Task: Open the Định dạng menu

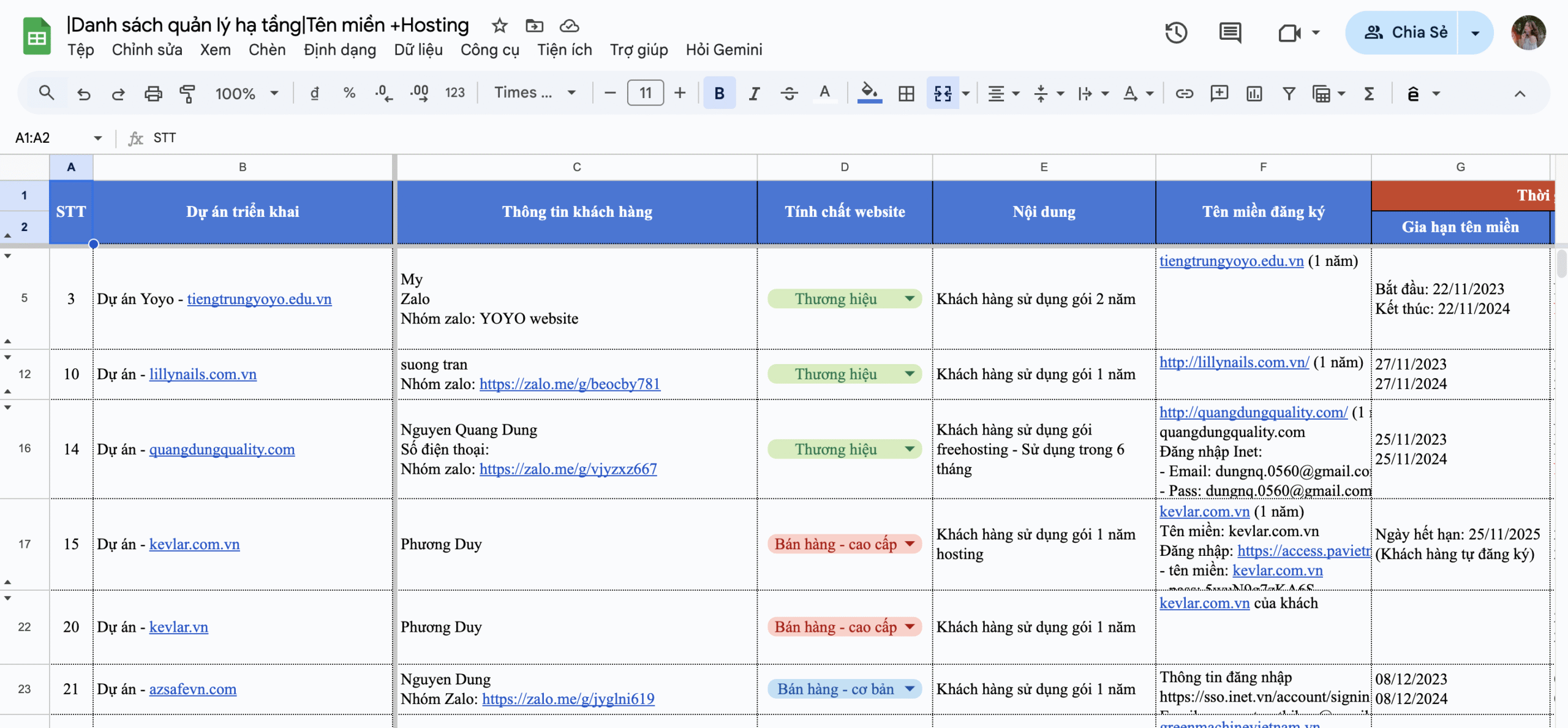Action: click(x=339, y=50)
